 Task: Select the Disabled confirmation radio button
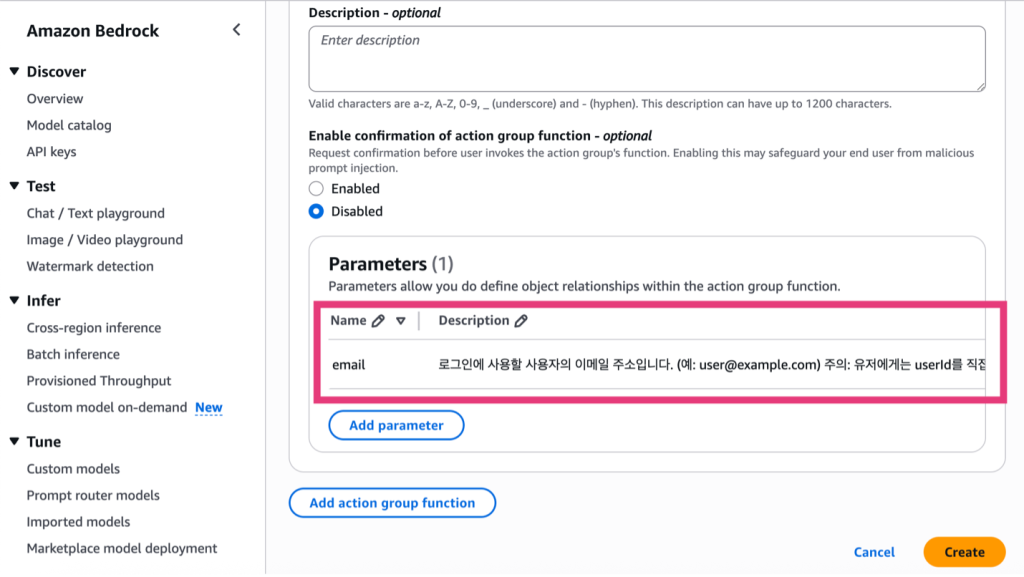pos(317,211)
